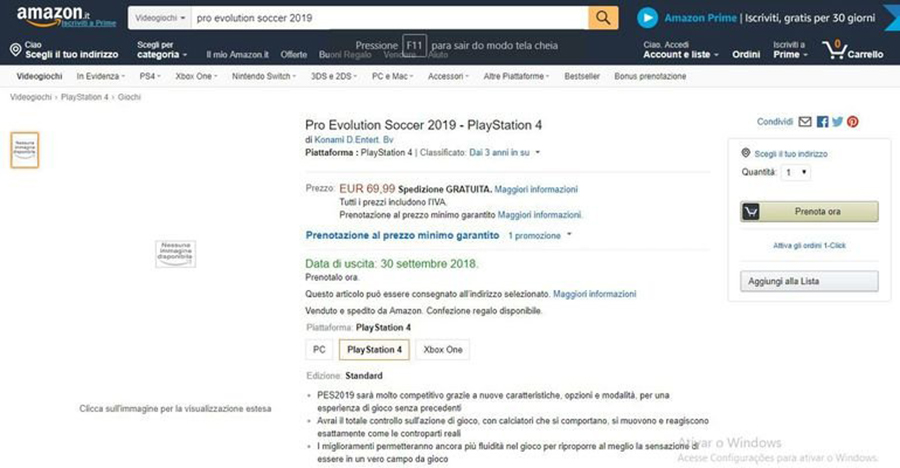Select the PlayStation 4 platform option

pos(374,349)
